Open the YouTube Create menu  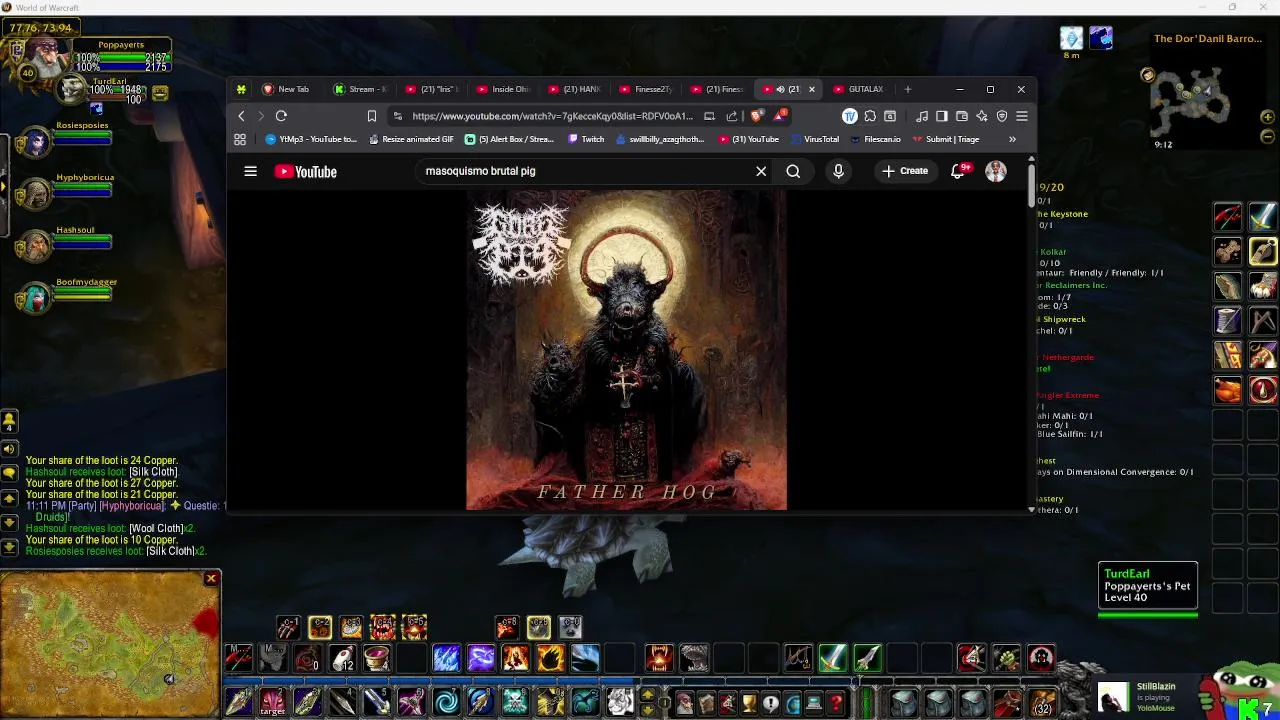tap(905, 171)
